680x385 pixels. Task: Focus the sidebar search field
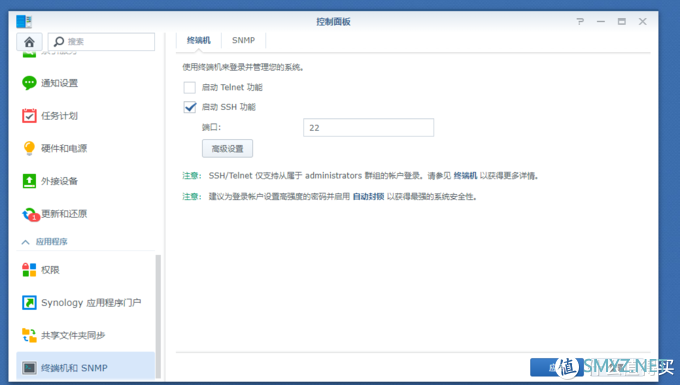(x=101, y=42)
